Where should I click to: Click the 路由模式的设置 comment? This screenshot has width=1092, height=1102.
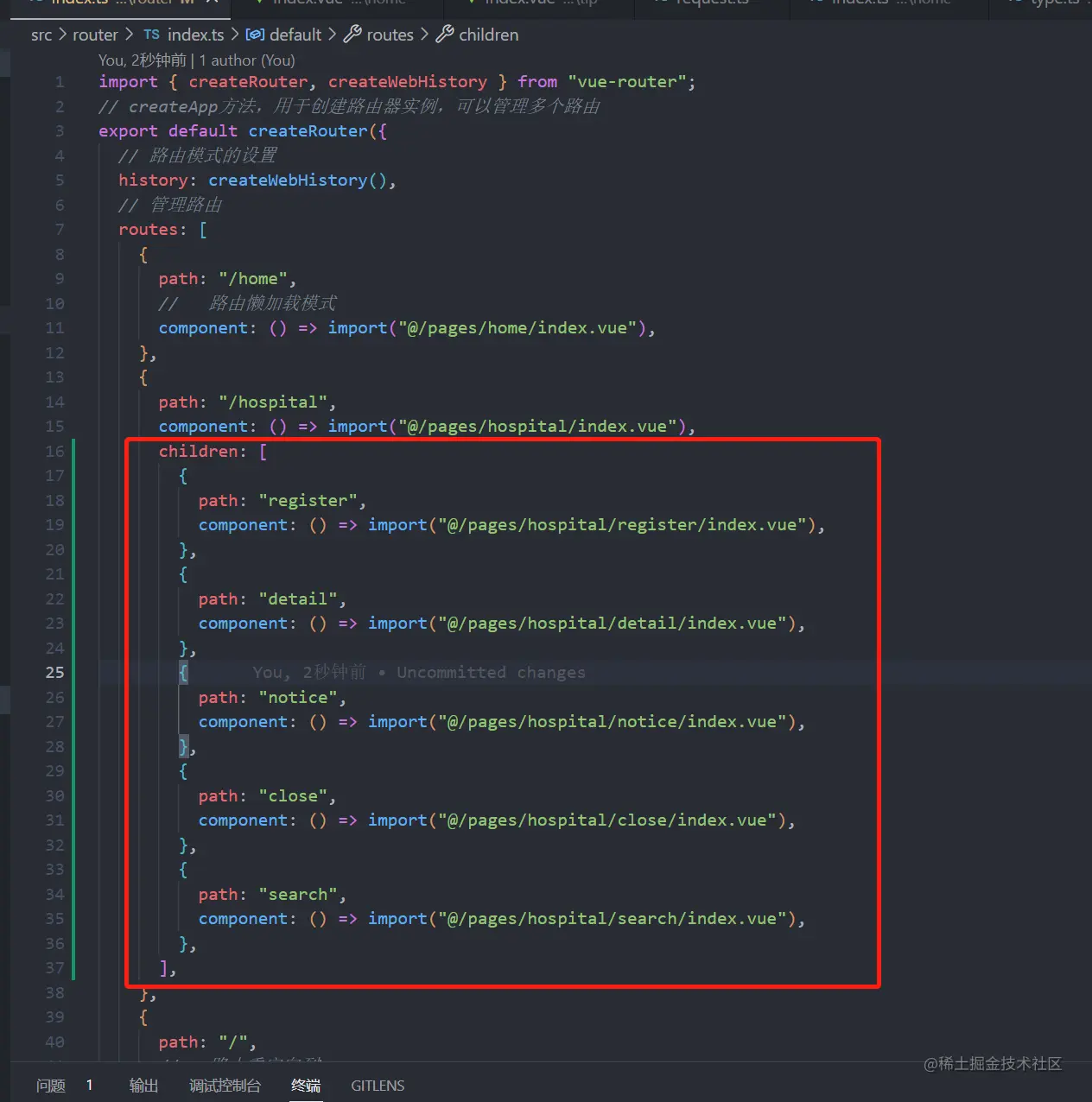click(213, 156)
